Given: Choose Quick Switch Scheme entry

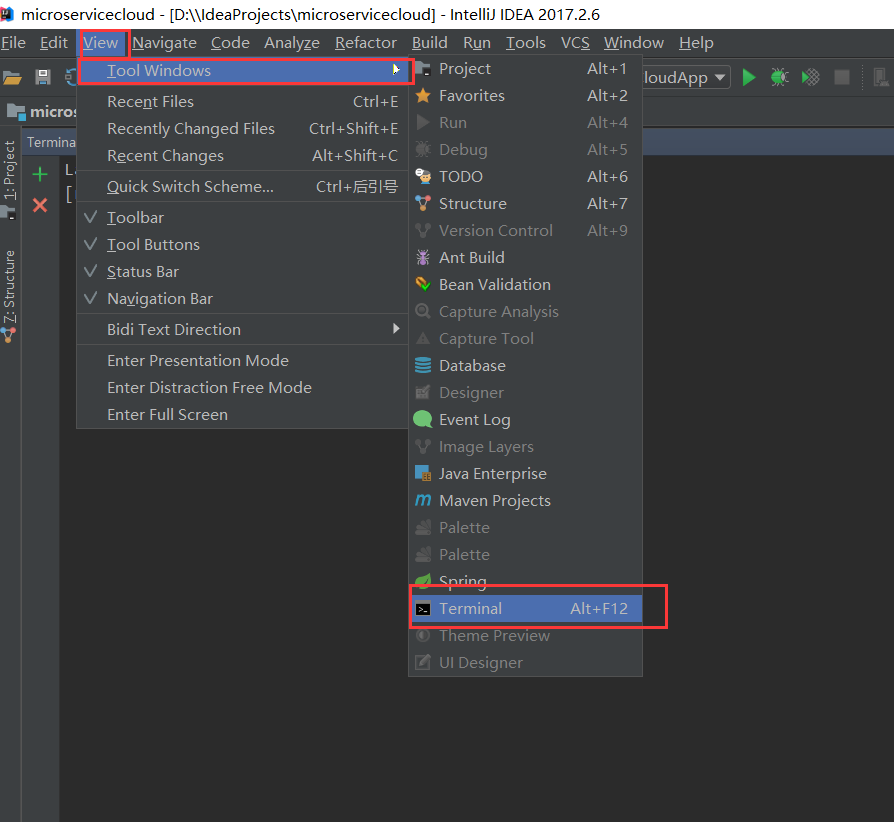Looking at the screenshot, I should 242,186.
